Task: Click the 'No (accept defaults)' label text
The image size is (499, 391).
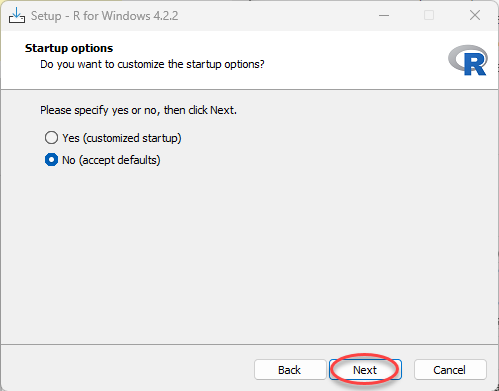Action: [111, 160]
